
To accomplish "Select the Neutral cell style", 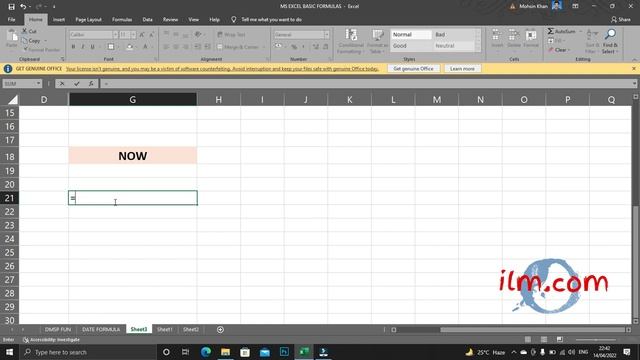I will click(453, 46).
